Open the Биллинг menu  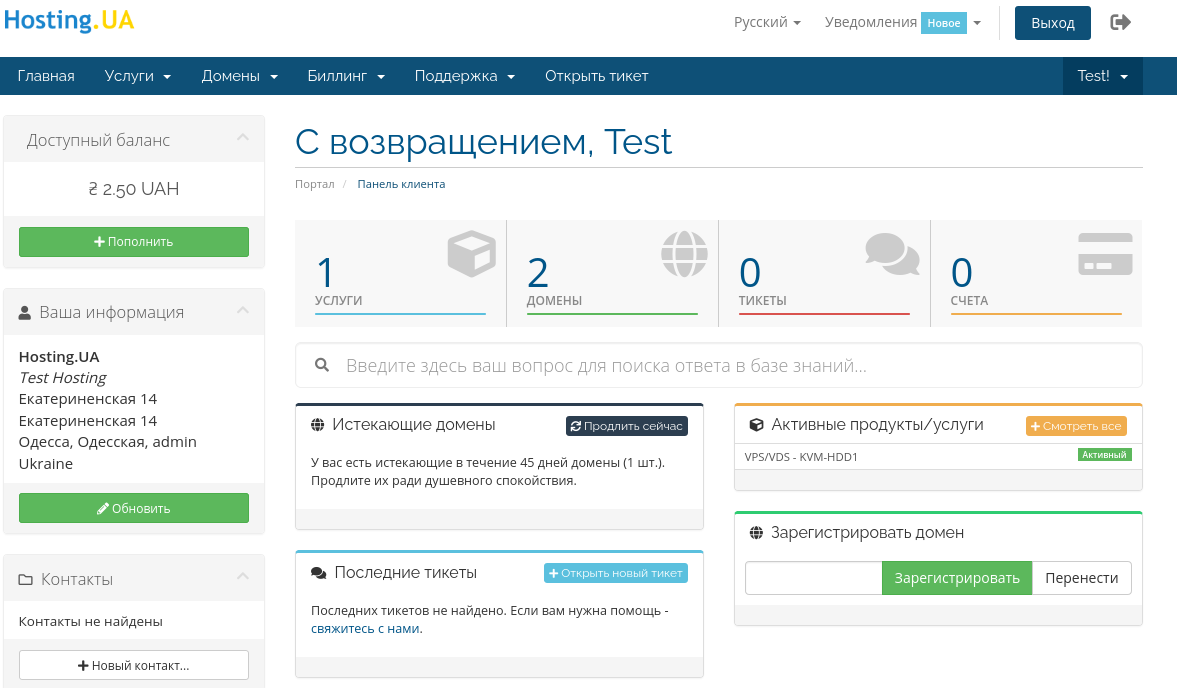pos(346,76)
